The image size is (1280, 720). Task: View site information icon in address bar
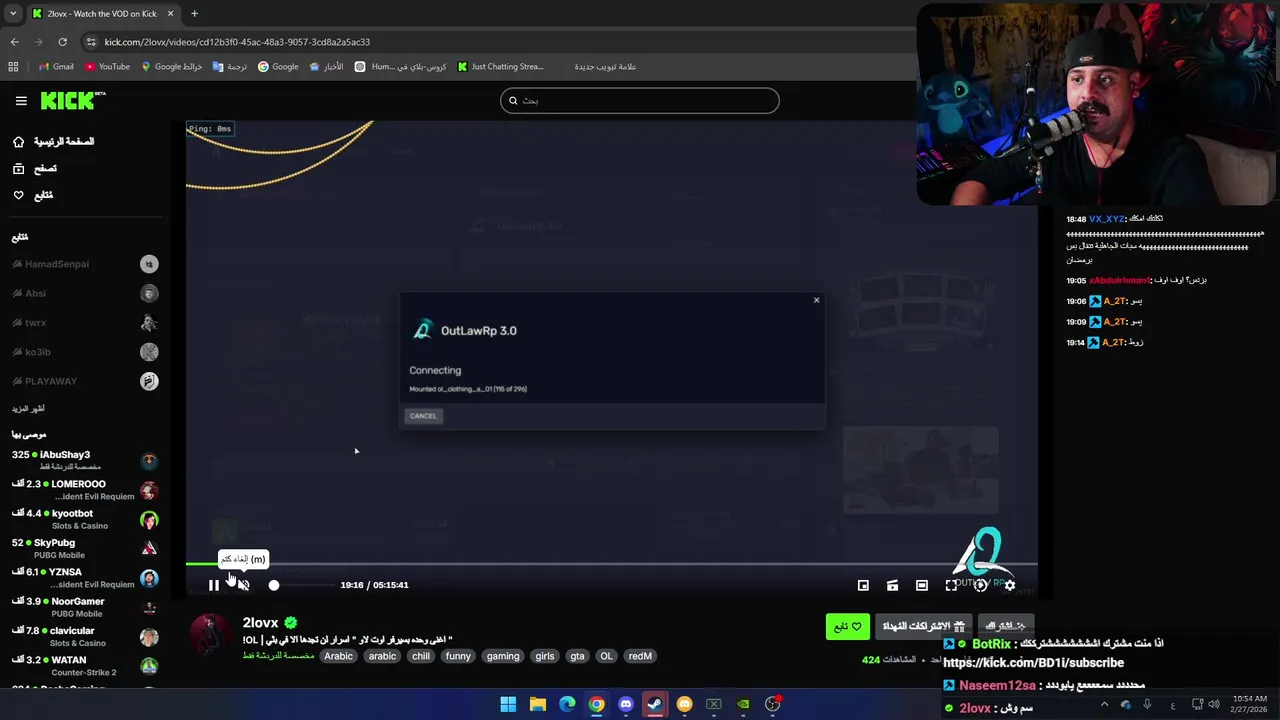click(91, 42)
